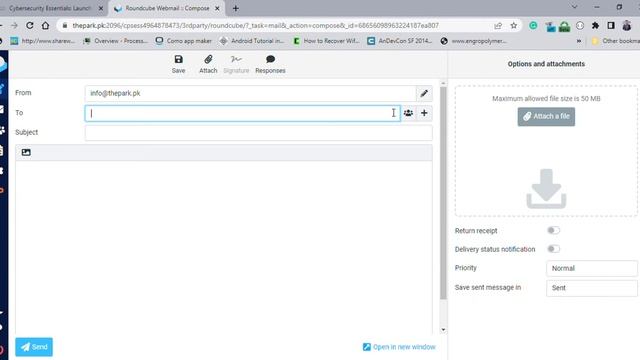Click the Subject input field
This screenshot has width=640, height=360.
coord(258,133)
